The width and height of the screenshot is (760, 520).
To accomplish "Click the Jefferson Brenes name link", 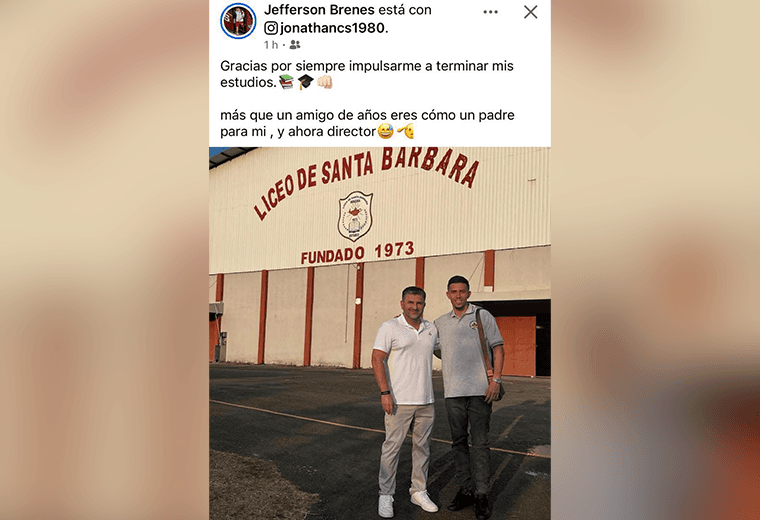I will [319, 10].
